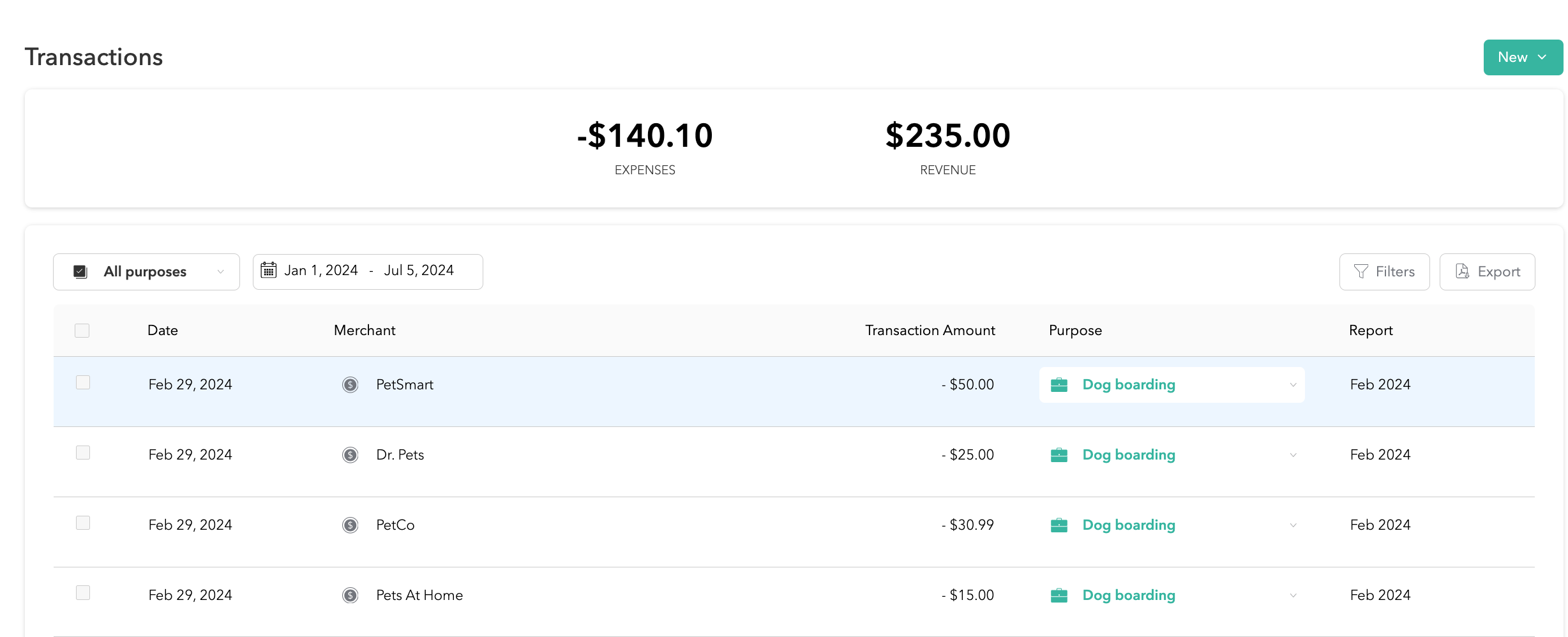Click the calendar icon in date range
This screenshot has height=637, width=1568.
click(269, 271)
